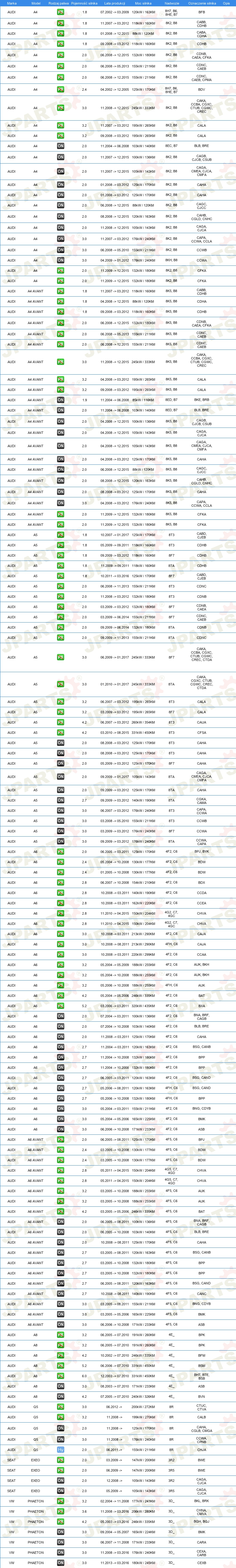Click the Oznaczenie silnika column header
This screenshot has height=1568, width=236.
(x=201, y=3)
